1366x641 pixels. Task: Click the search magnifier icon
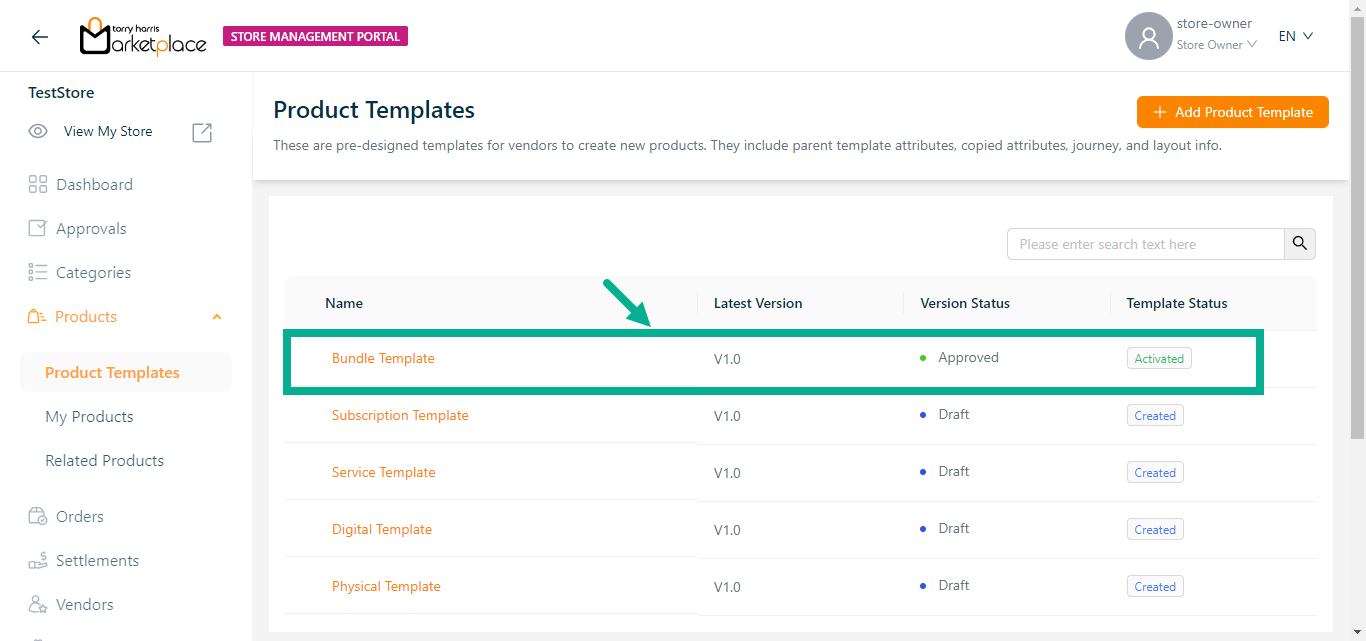tap(1300, 244)
